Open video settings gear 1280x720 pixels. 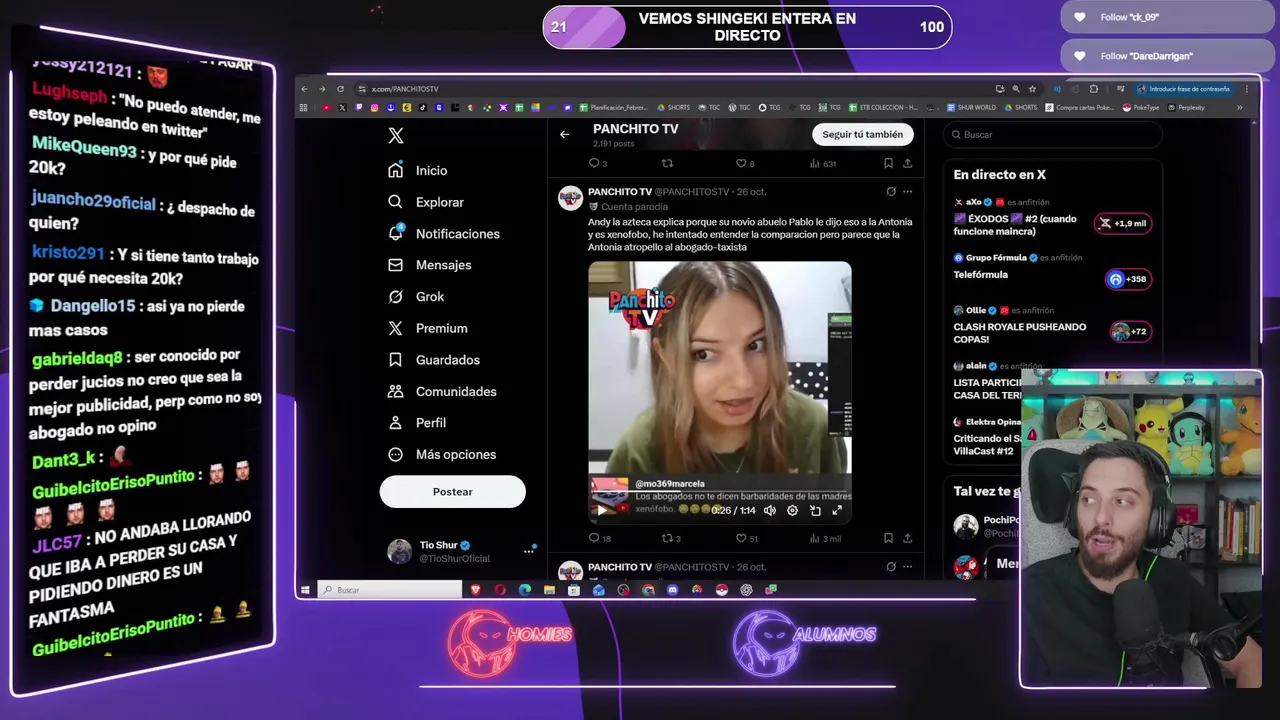(792, 510)
